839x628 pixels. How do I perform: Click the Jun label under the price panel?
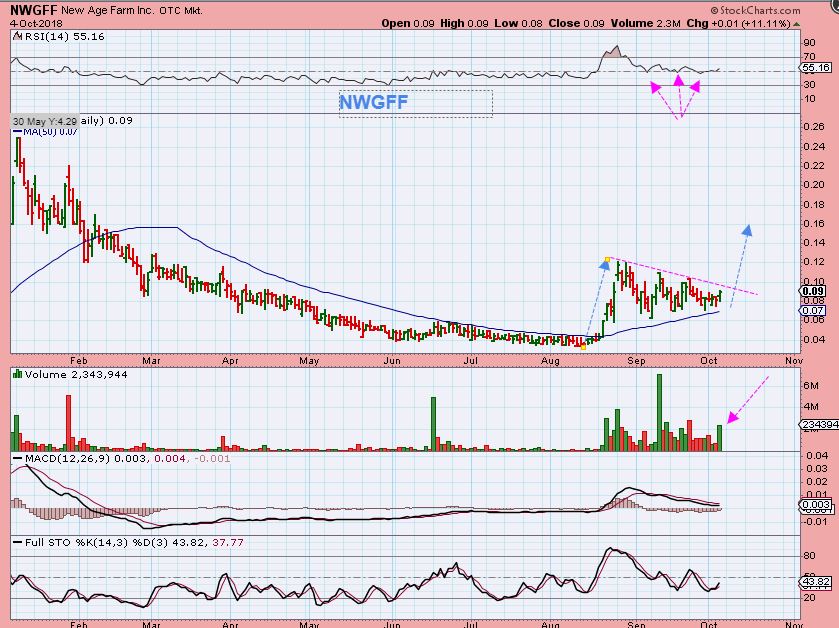[392, 361]
